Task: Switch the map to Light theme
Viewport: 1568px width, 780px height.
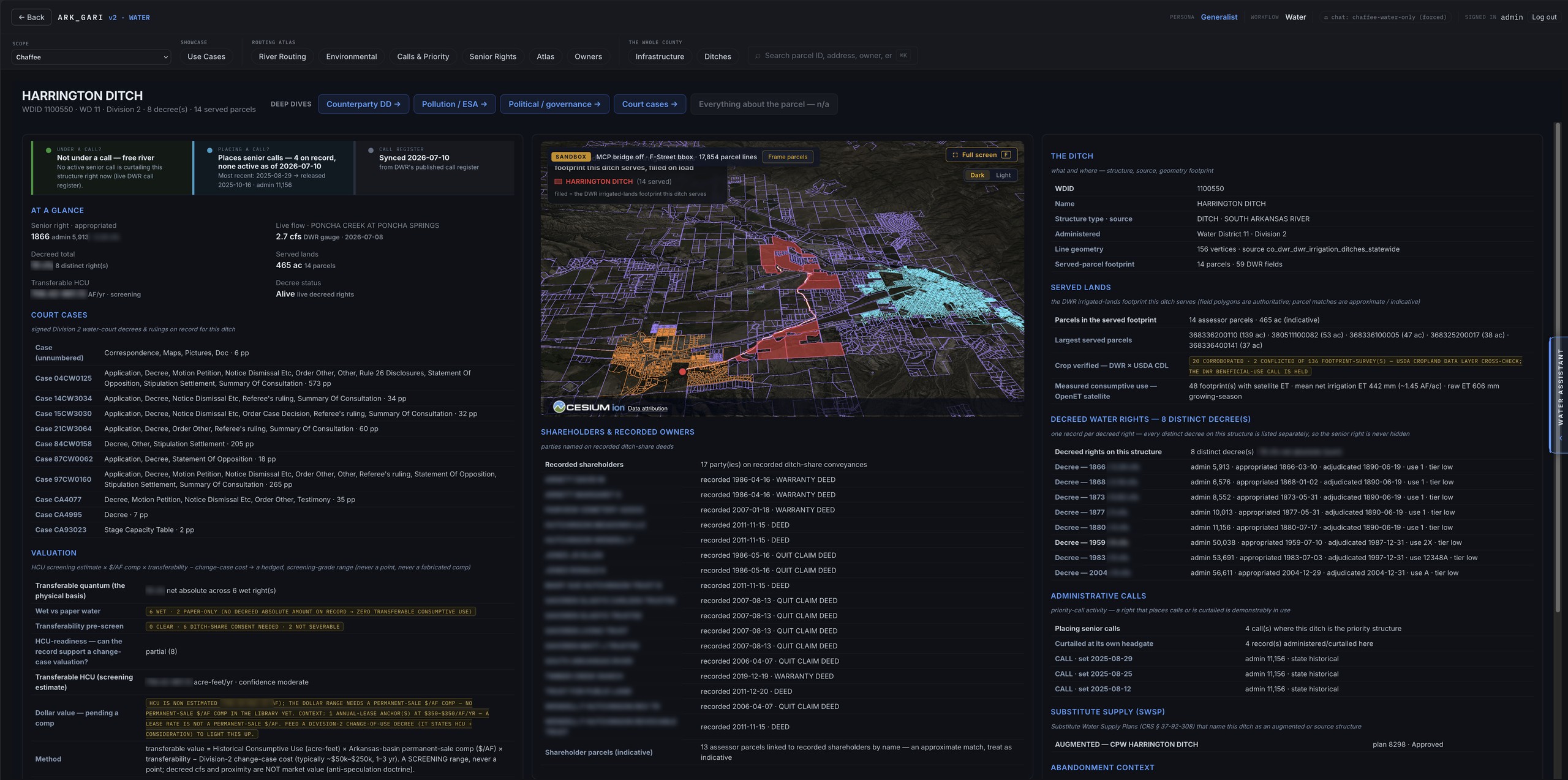Action: pos(1003,175)
